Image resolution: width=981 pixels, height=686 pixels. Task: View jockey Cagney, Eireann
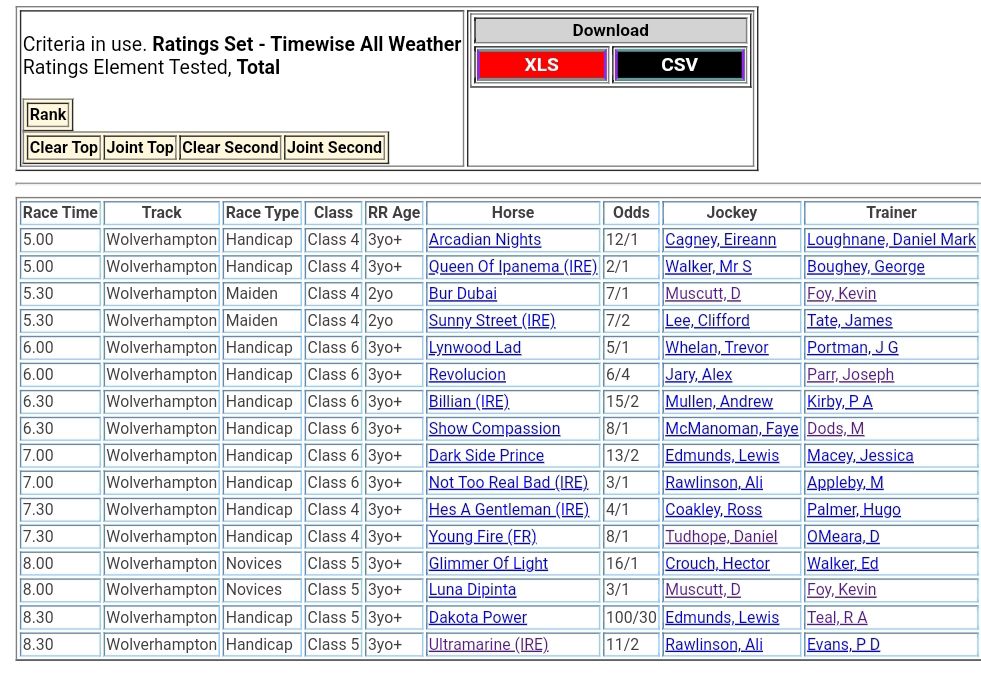point(720,240)
